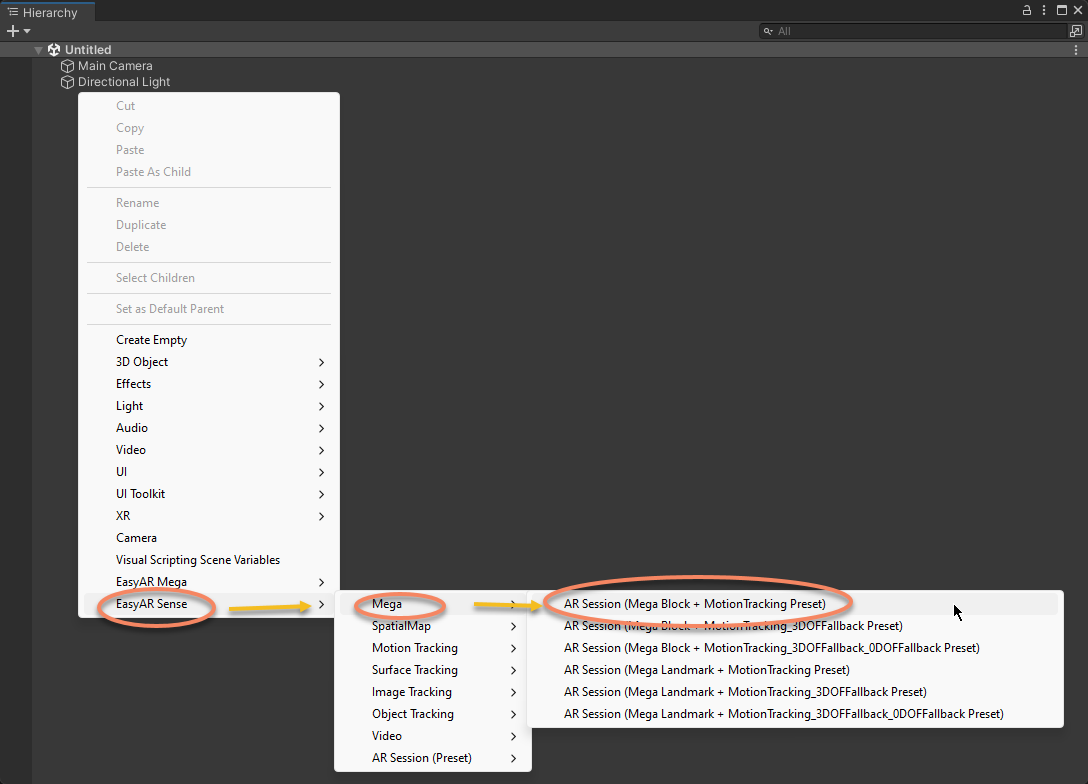The width and height of the screenshot is (1088, 784).
Task: Toggle the Hierarchy panel lock
Action: click(x=1026, y=10)
